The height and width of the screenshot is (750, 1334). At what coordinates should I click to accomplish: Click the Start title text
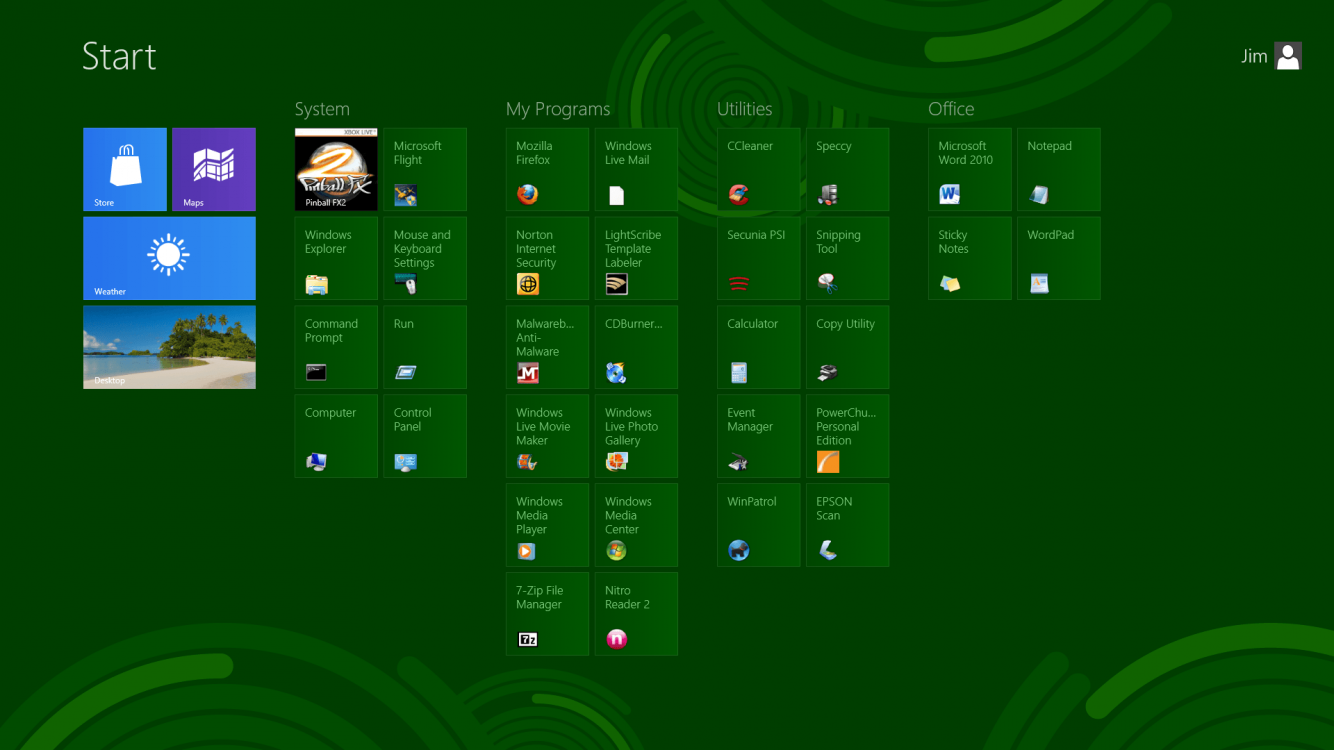click(x=119, y=57)
